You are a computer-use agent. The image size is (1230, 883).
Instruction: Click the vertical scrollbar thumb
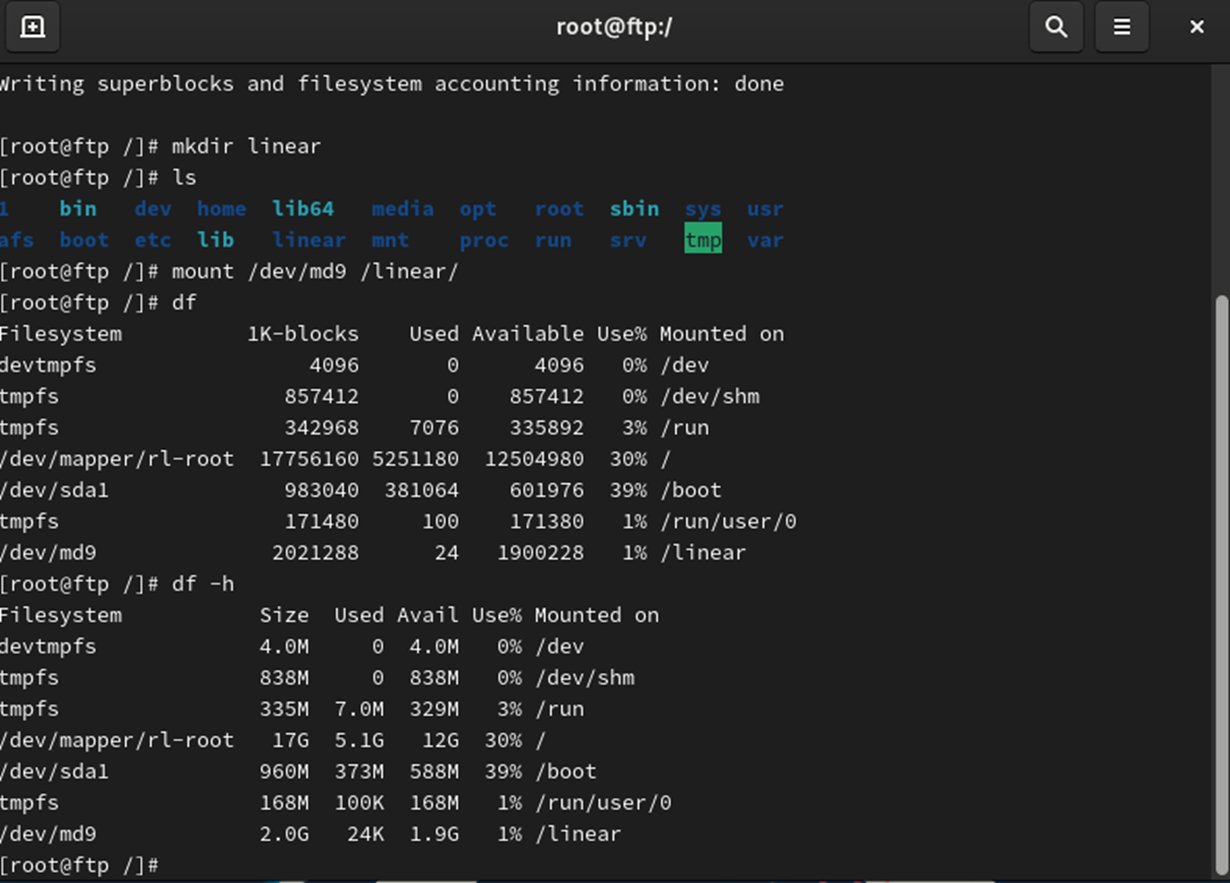coord(1221,585)
